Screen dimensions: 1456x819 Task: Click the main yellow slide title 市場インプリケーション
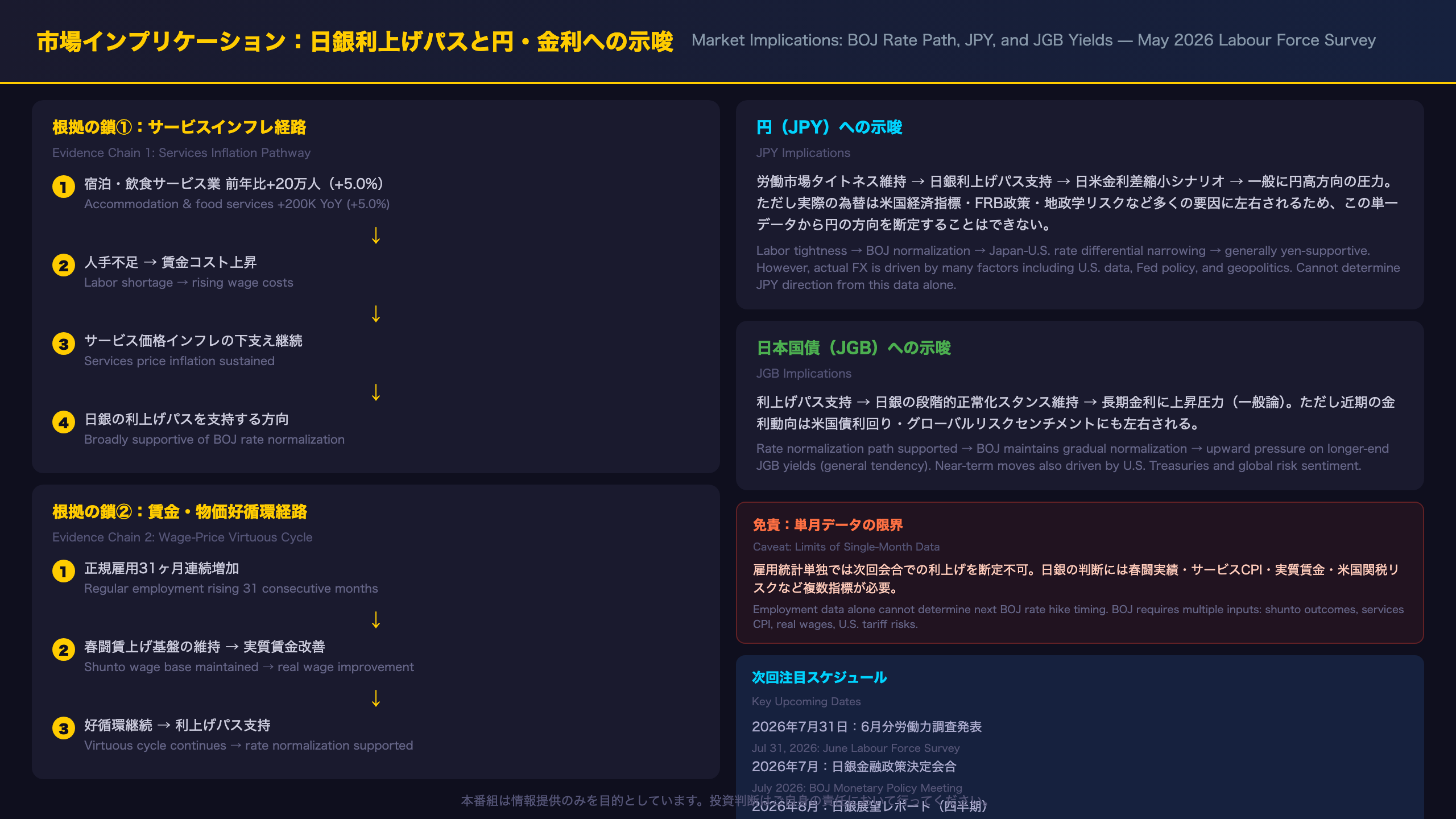[355, 42]
